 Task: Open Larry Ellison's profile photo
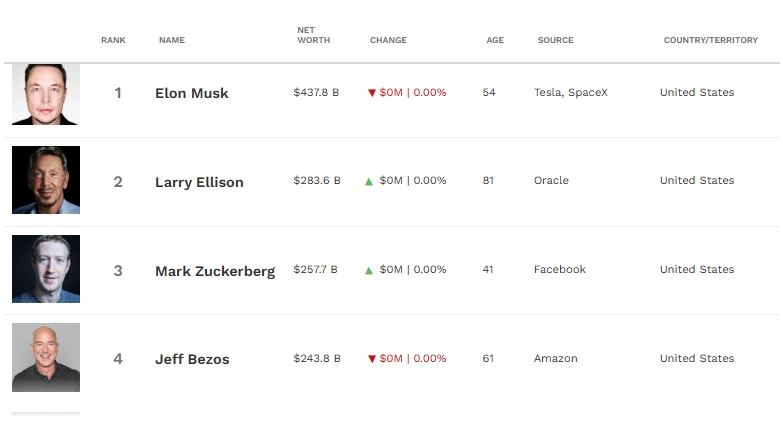pyautogui.click(x=46, y=180)
